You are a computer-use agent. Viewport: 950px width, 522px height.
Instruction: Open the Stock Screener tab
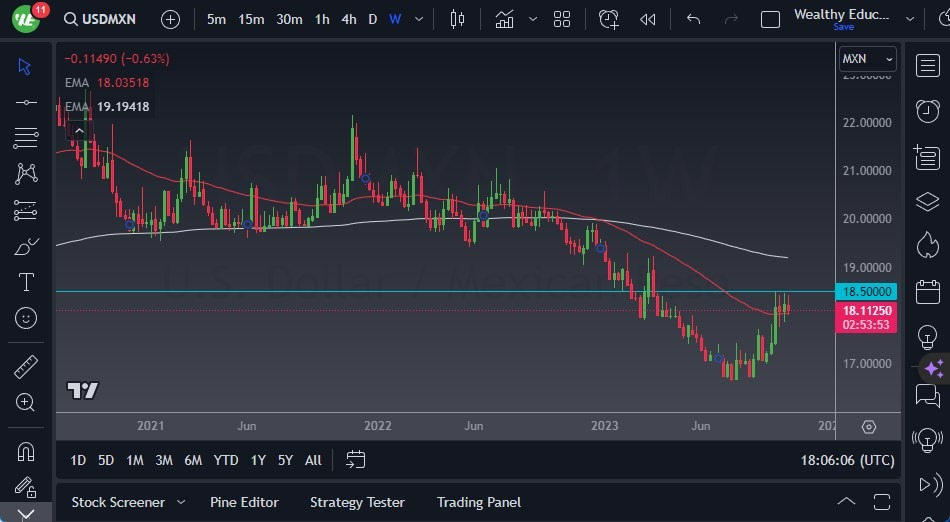(118, 503)
